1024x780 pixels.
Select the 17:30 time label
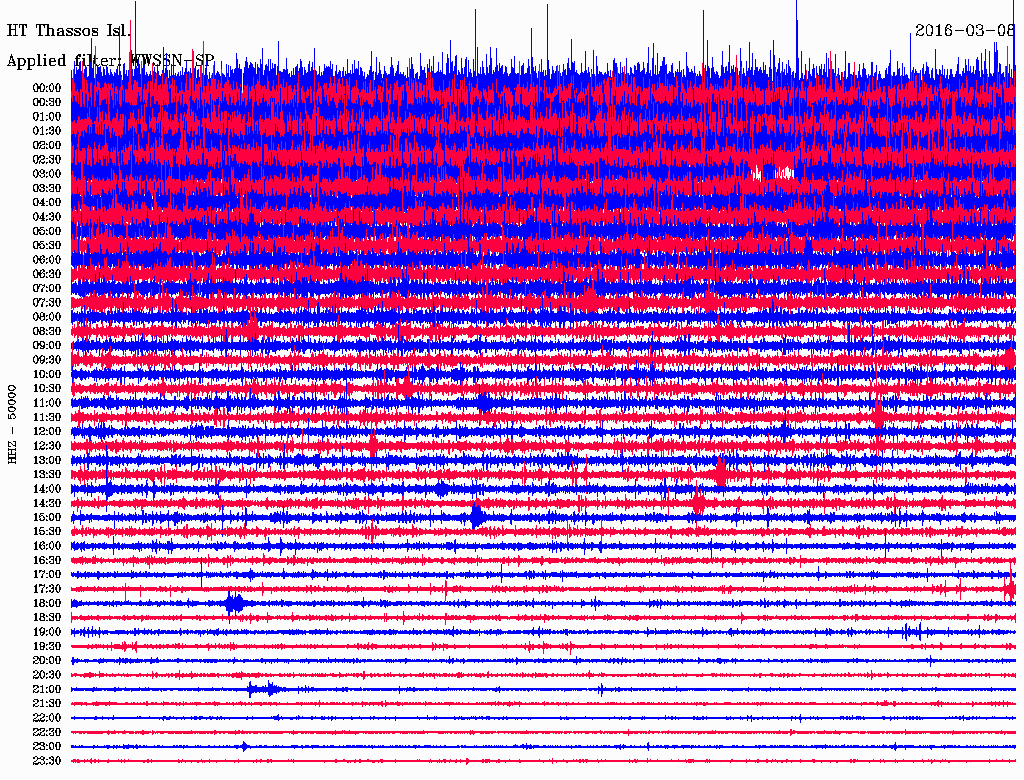[47, 589]
